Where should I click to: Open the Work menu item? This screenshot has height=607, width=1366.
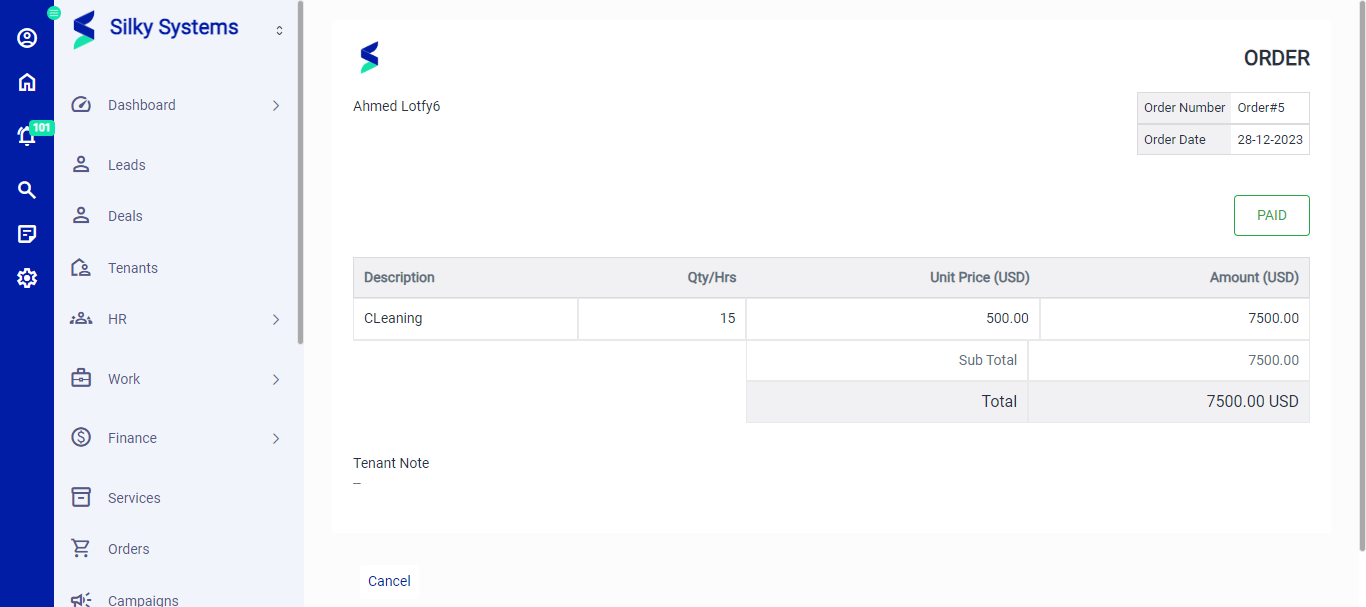point(177,379)
